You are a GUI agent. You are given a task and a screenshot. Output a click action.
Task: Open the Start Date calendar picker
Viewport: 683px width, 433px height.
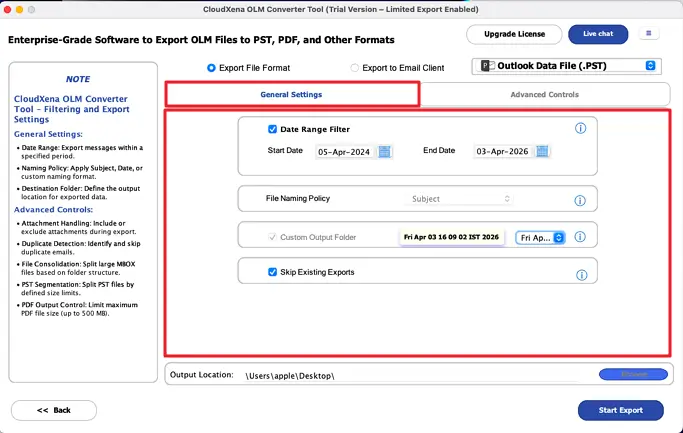point(385,152)
